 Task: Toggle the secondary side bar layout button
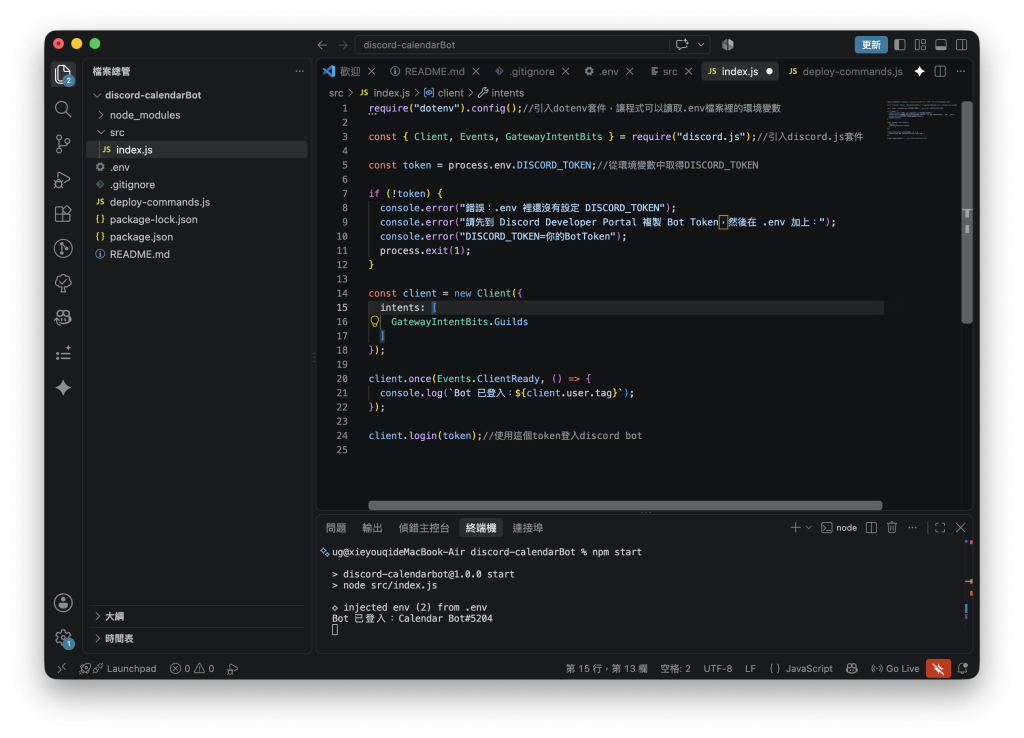click(x=961, y=44)
